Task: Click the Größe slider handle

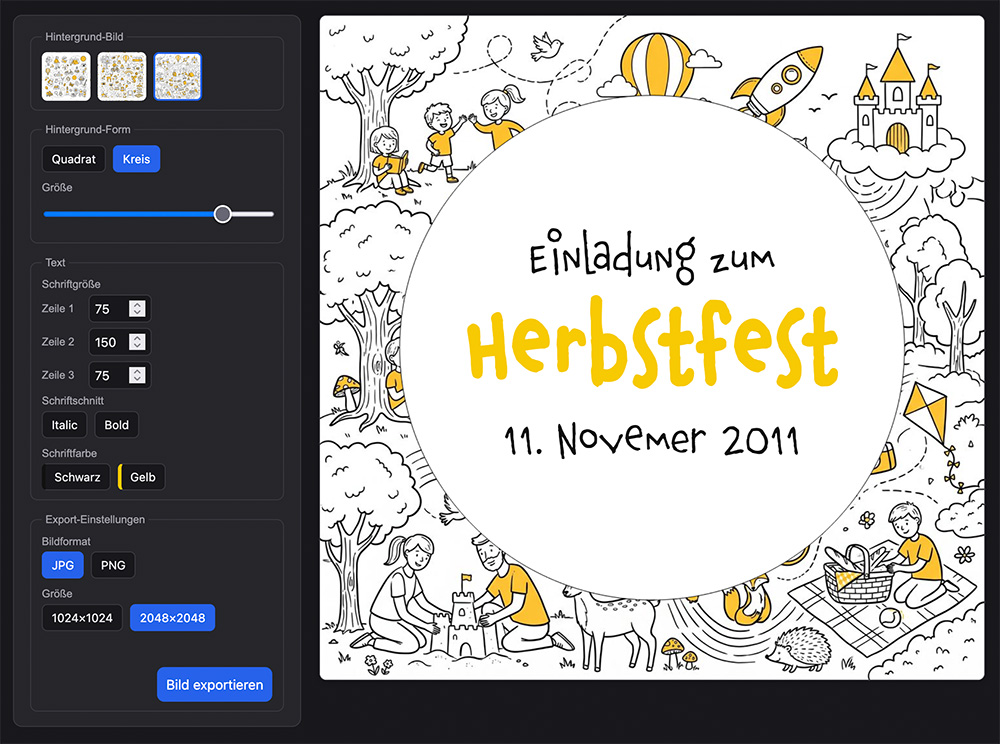Action: 223,214
